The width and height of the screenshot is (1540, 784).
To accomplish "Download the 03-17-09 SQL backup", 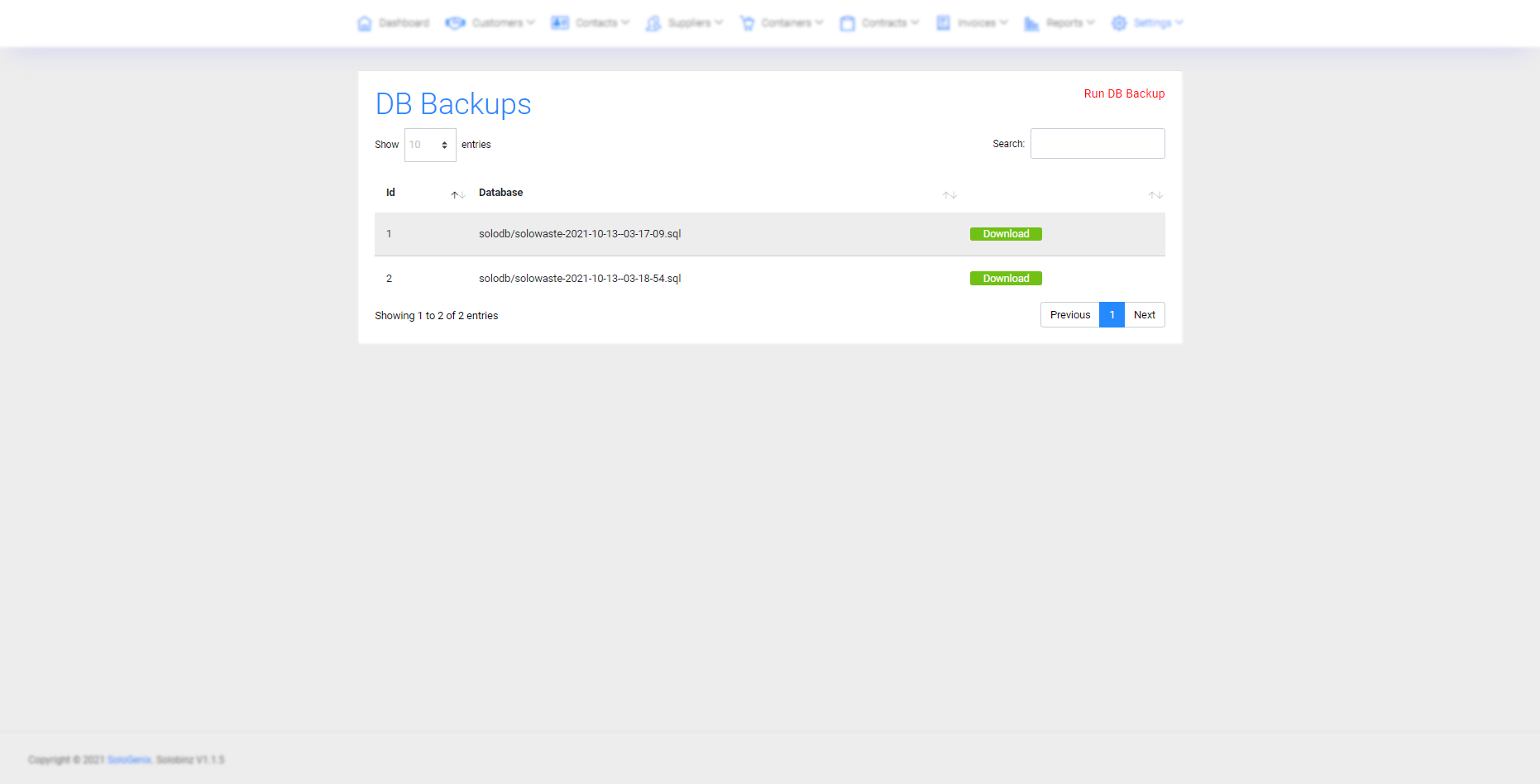I will coord(1006,234).
